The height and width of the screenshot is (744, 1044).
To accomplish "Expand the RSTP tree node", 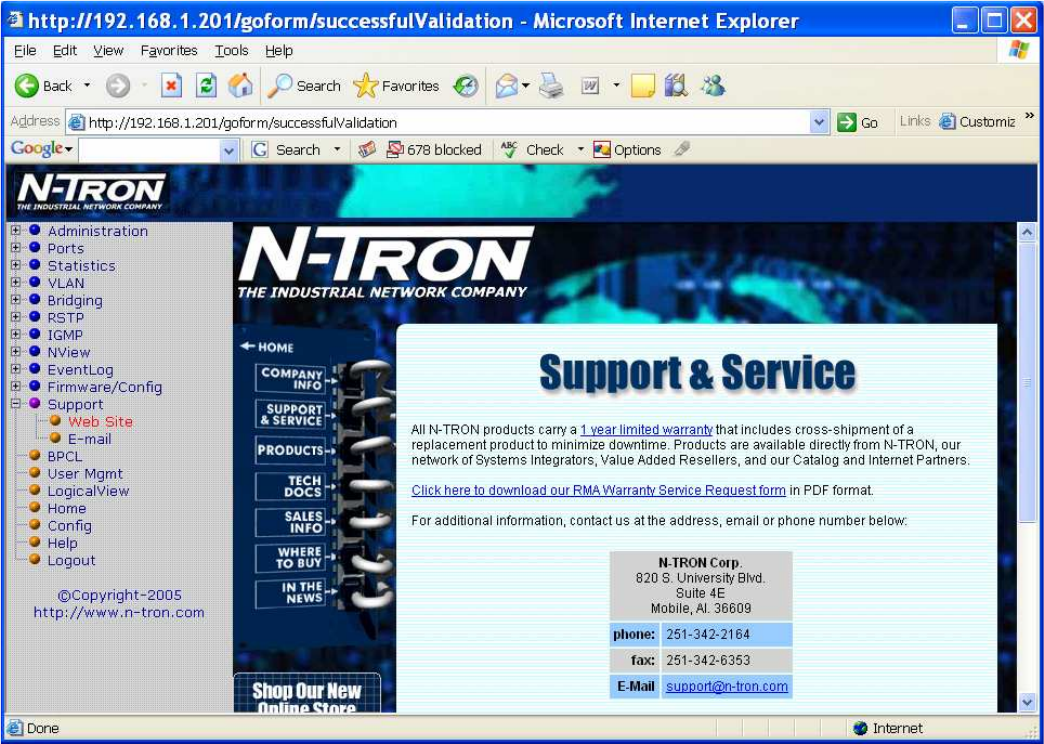I will click(16, 317).
